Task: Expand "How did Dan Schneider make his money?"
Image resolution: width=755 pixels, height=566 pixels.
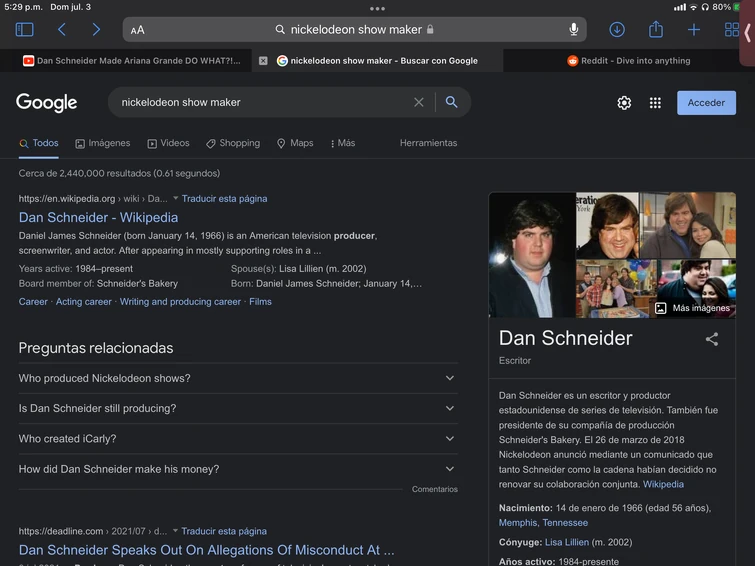Action: tap(238, 469)
